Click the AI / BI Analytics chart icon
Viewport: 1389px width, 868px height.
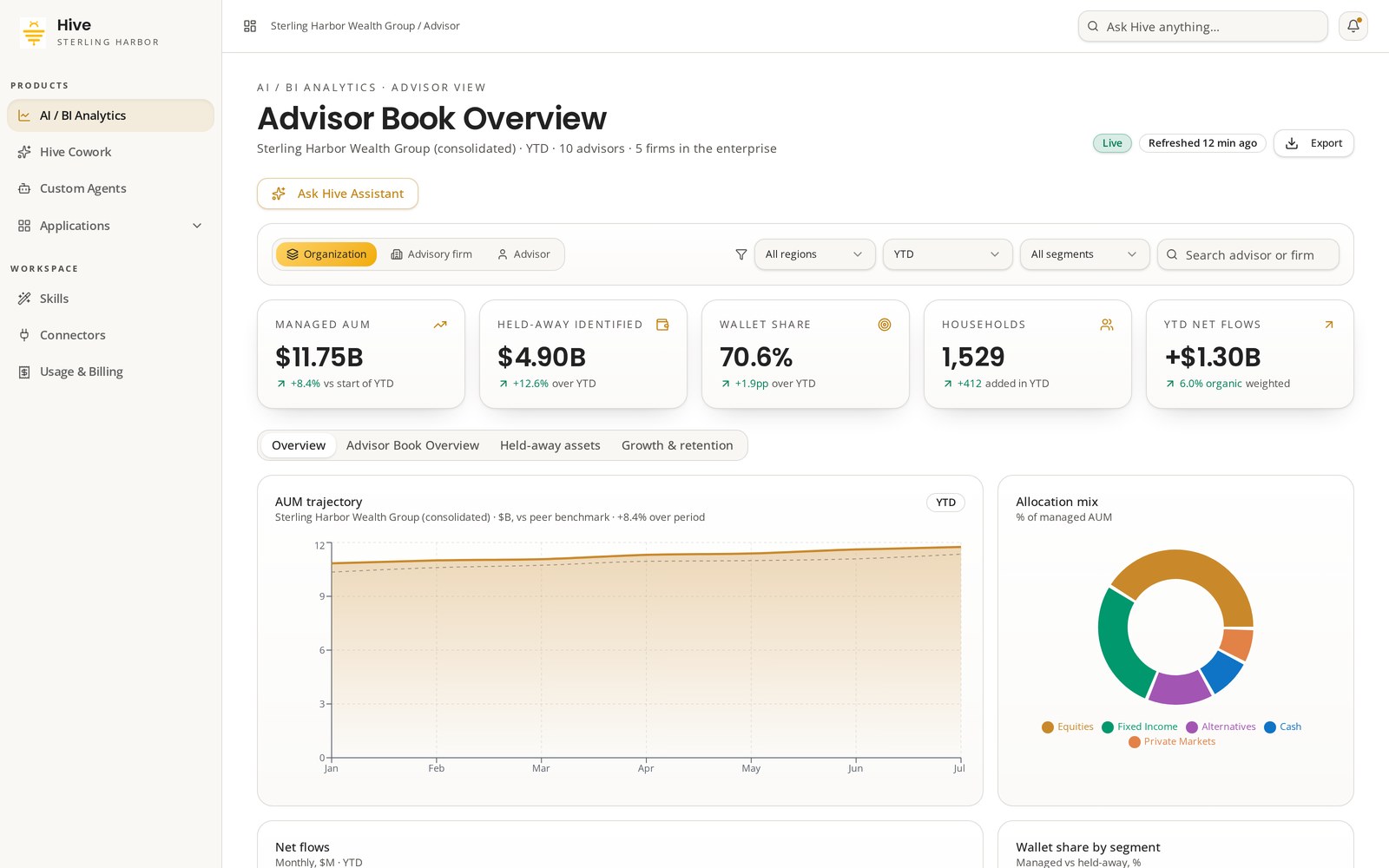[x=24, y=115]
